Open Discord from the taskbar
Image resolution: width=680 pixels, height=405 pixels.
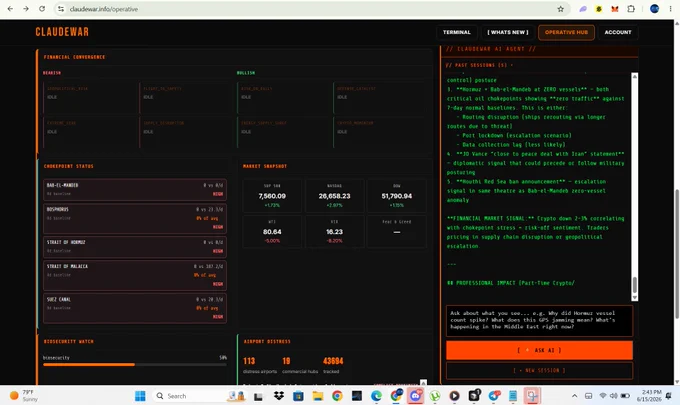click(415, 395)
